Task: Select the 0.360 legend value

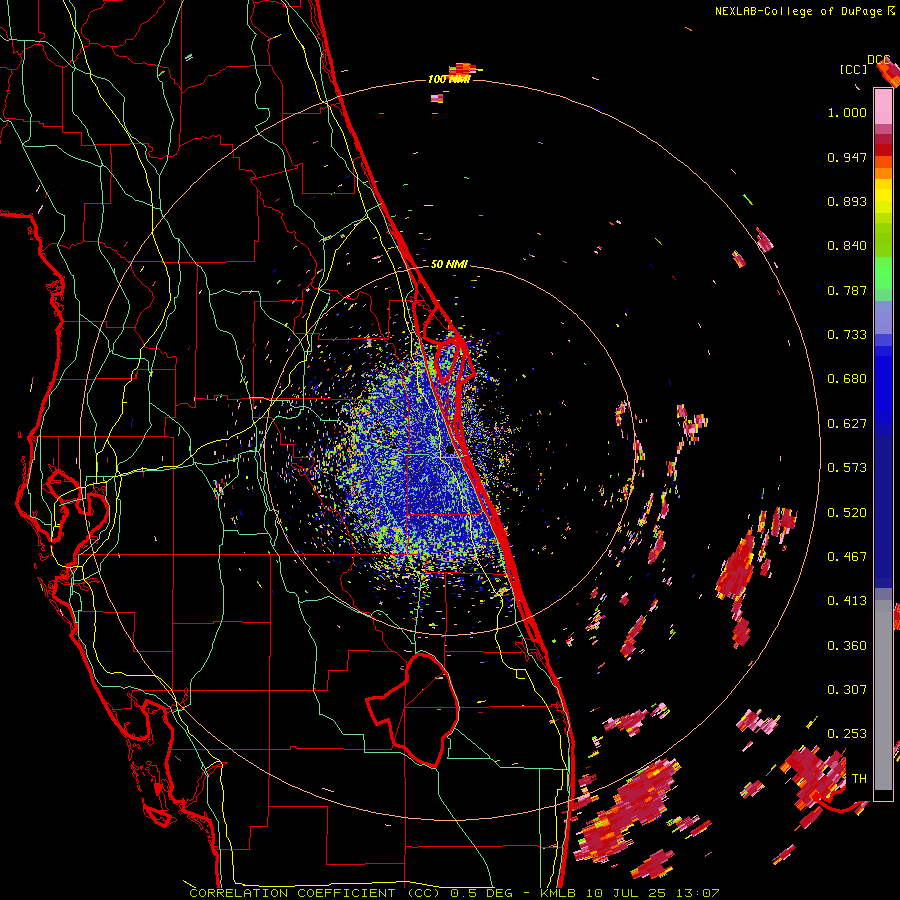Action: pos(847,646)
